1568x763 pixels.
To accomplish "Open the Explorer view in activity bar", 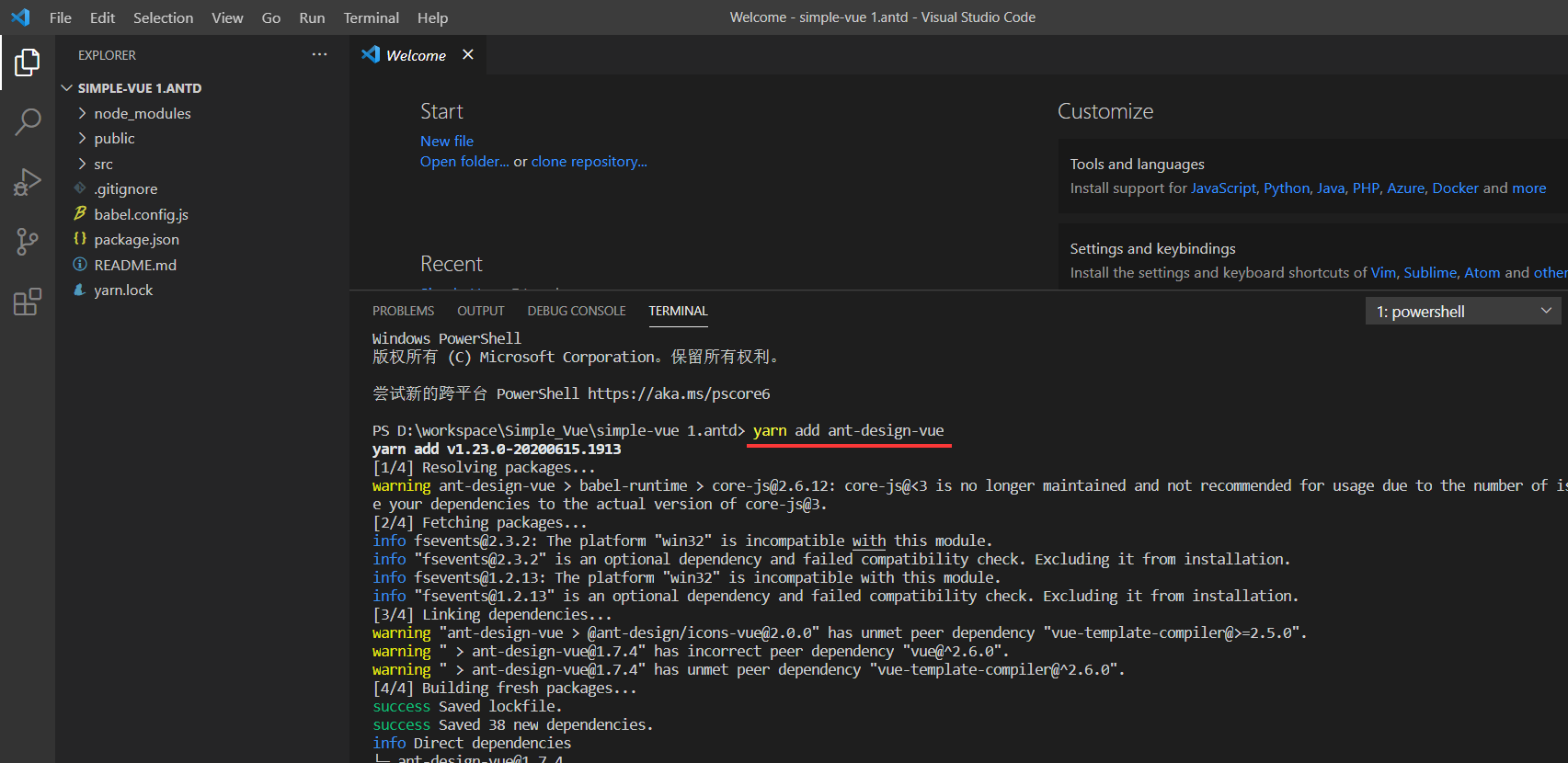I will tap(28, 63).
